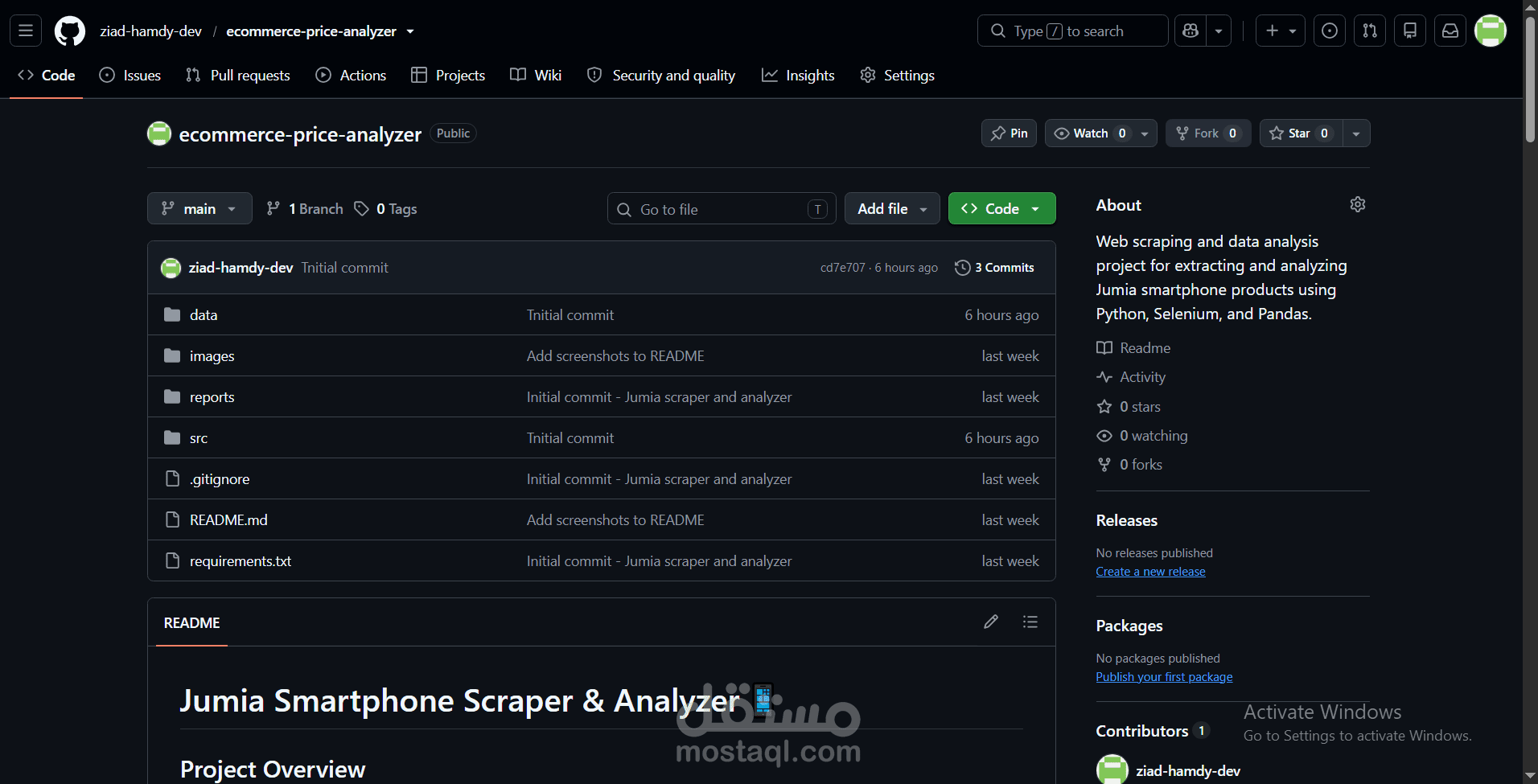Open repositories icon in the top header
The height and width of the screenshot is (784, 1538).
[1410, 31]
